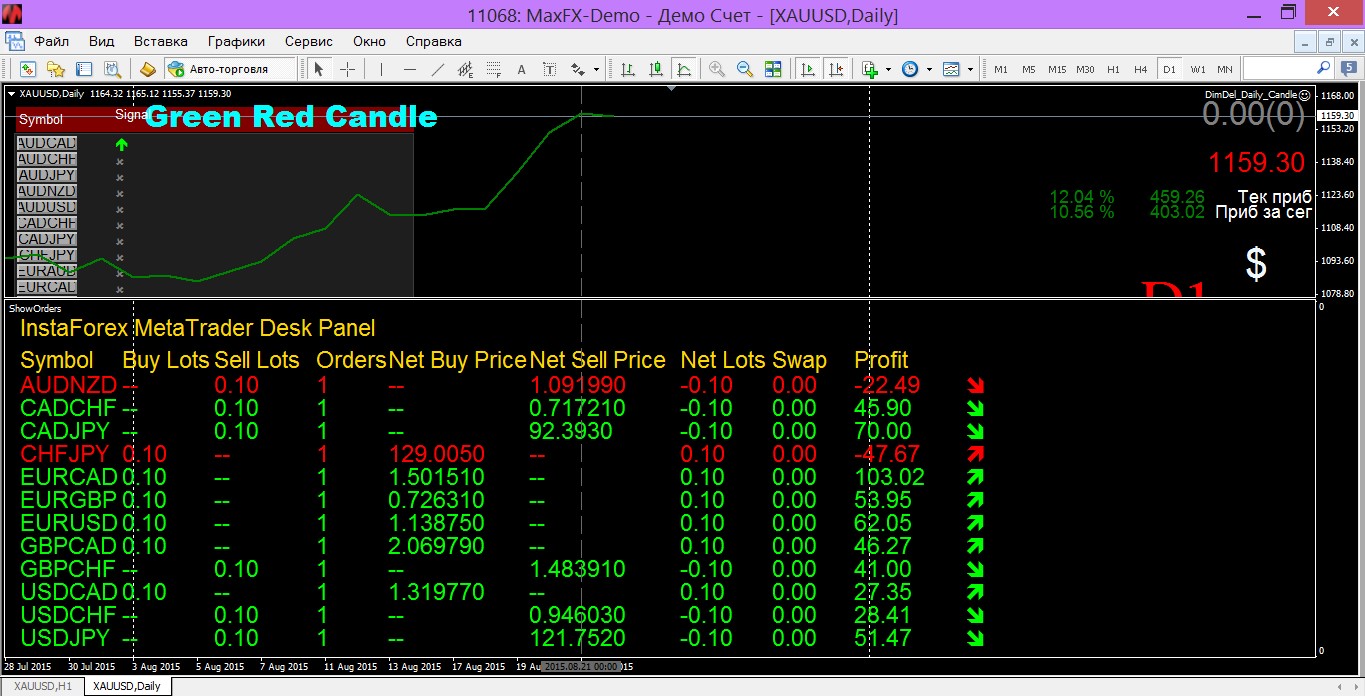Click the AUDJPY symbol button
Screen dimensions: 1365x696
47,175
